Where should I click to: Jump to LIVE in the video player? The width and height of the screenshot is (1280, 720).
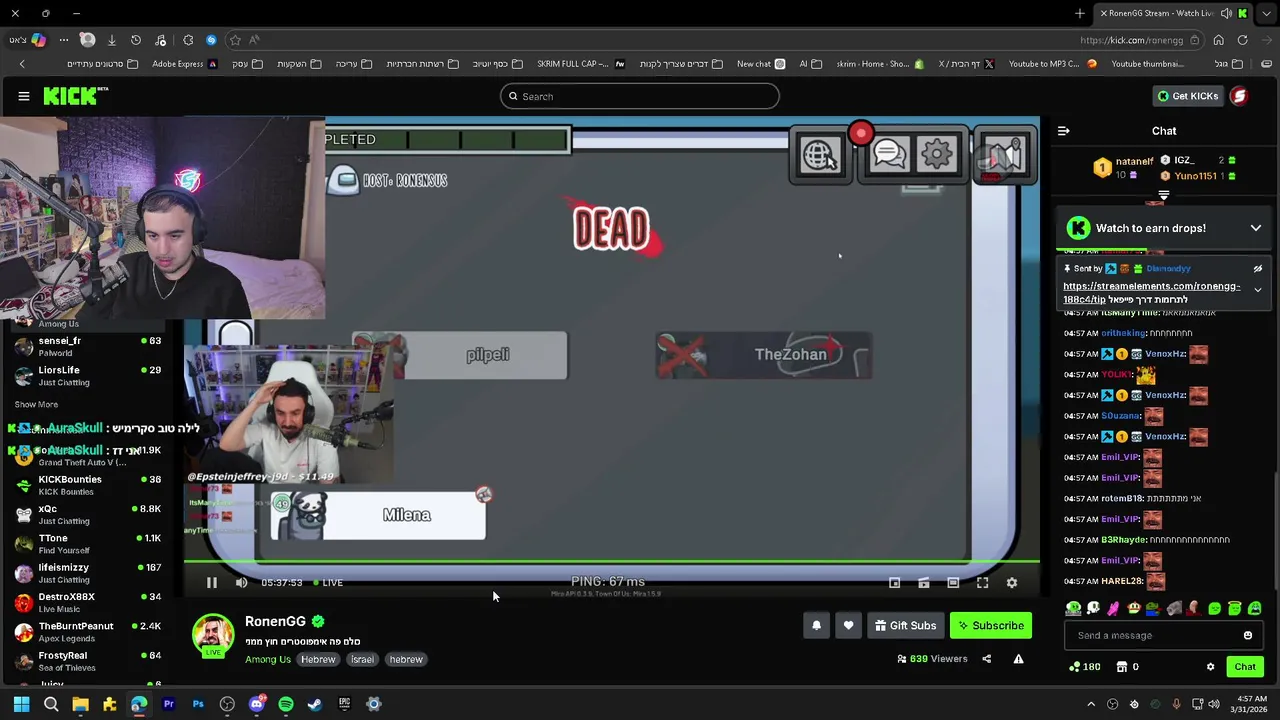[327, 583]
